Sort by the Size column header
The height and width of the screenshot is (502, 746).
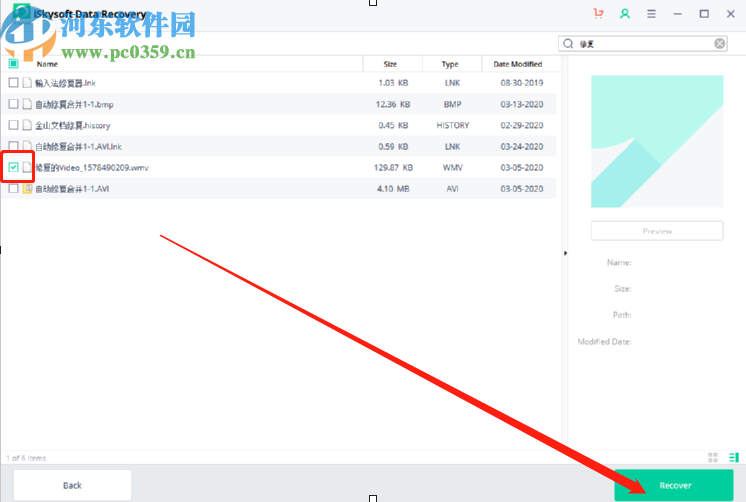[390, 64]
